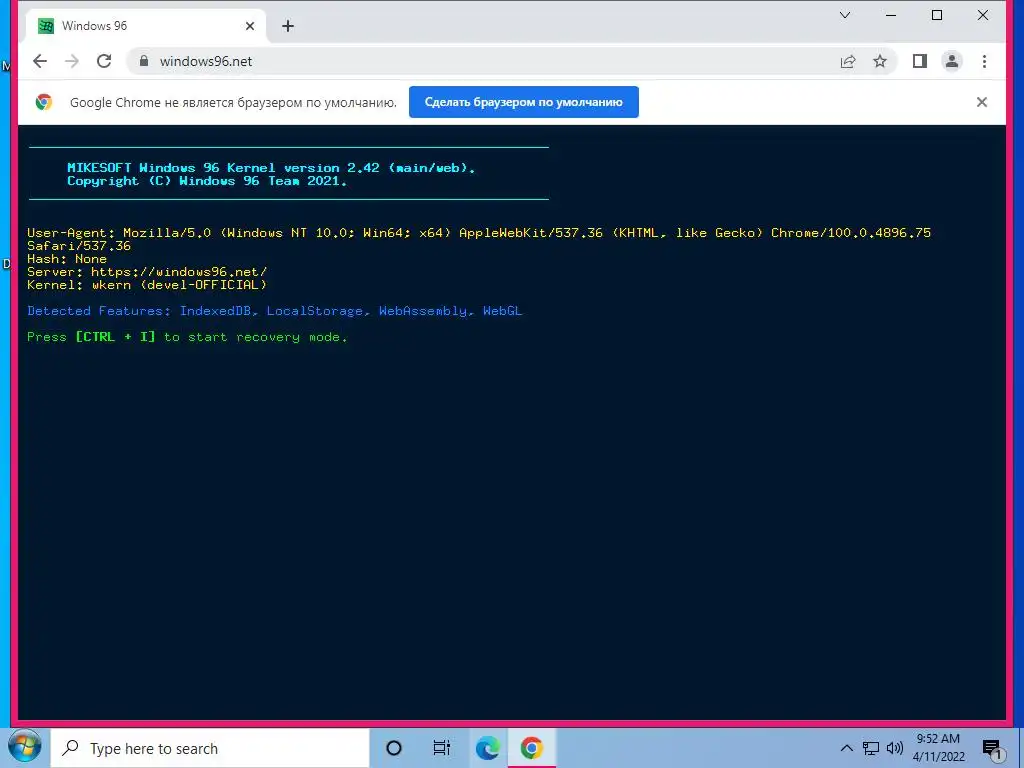Open the Windows Start button
The width and height of the screenshot is (1024, 768).
tap(25, 748)
